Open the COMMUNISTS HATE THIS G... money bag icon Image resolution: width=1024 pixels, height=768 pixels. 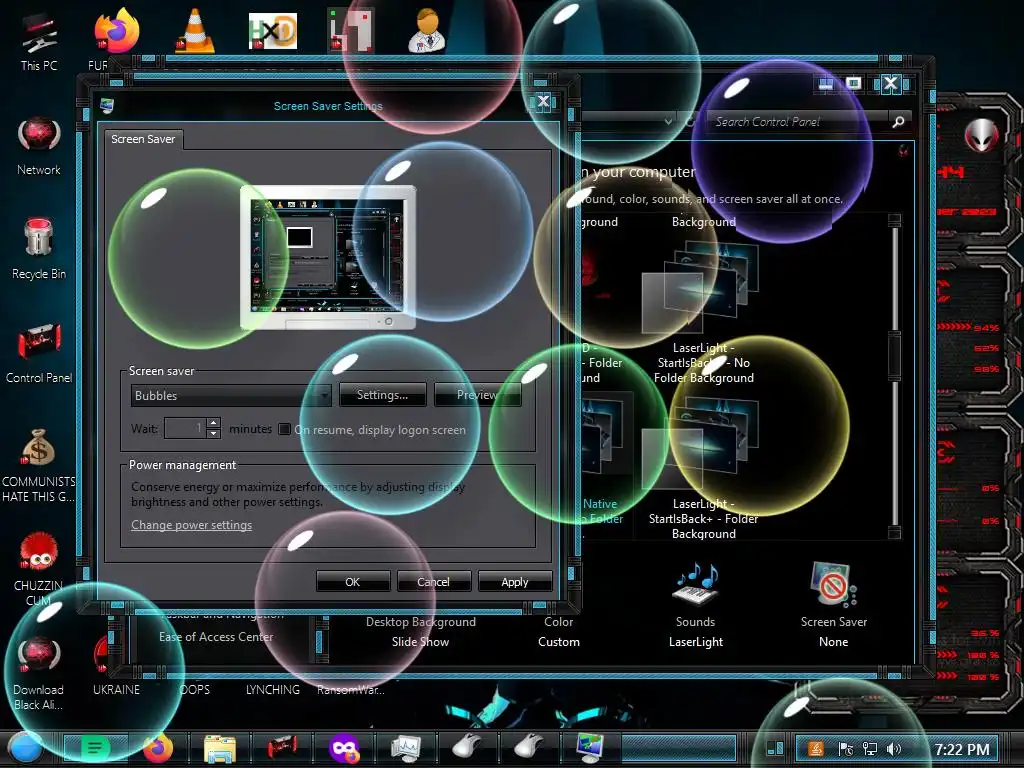(39, 465)
